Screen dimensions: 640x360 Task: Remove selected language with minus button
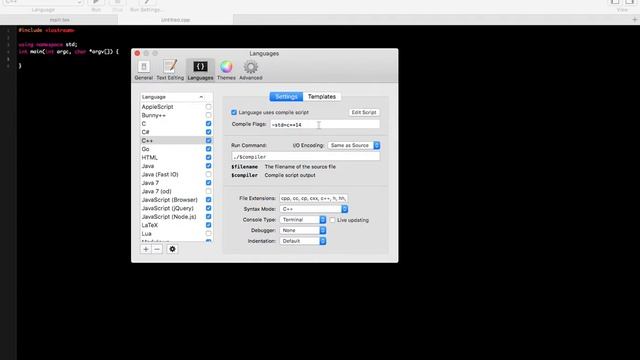coord(157,249)
